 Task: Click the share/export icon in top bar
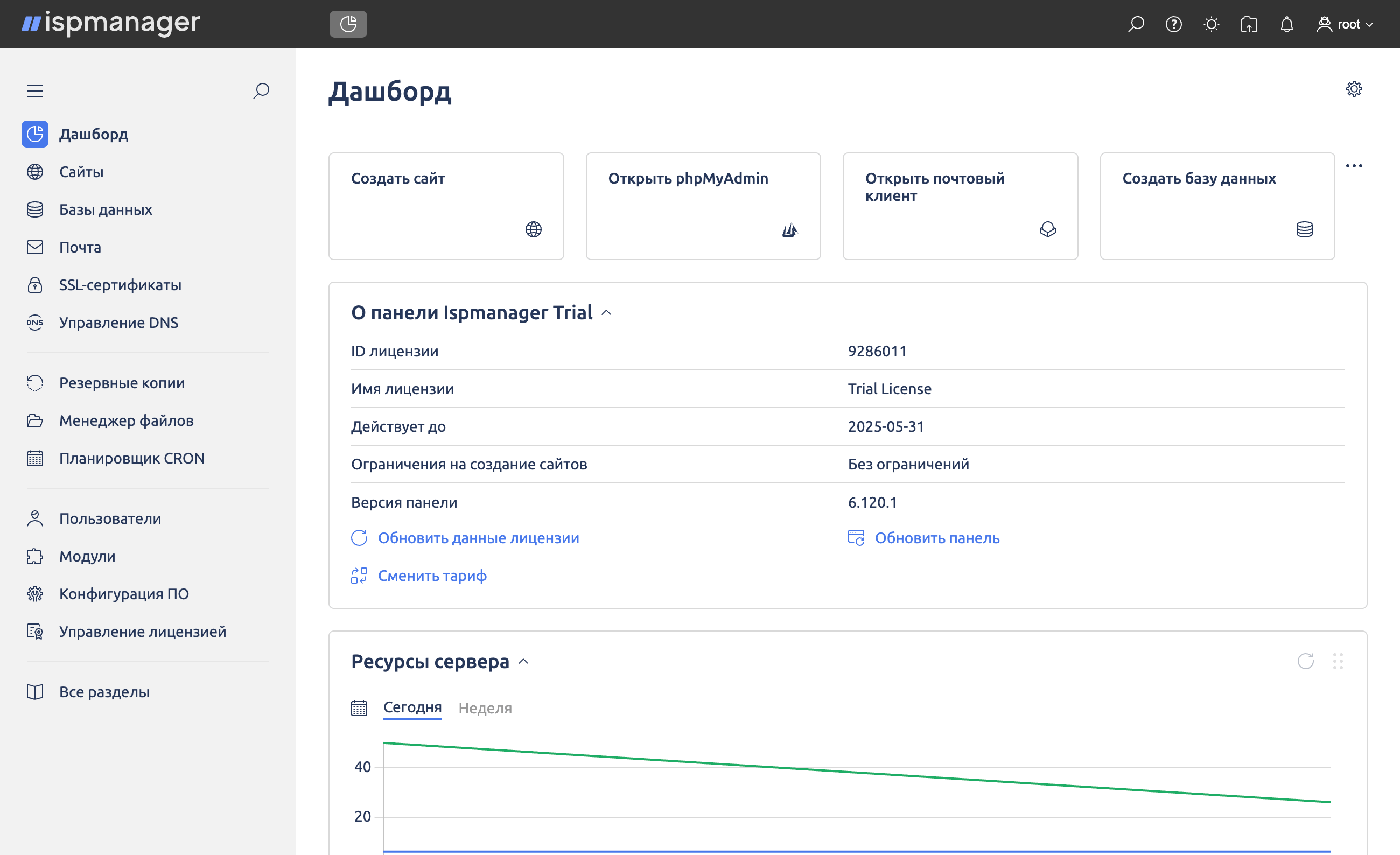click(1249, 24)
